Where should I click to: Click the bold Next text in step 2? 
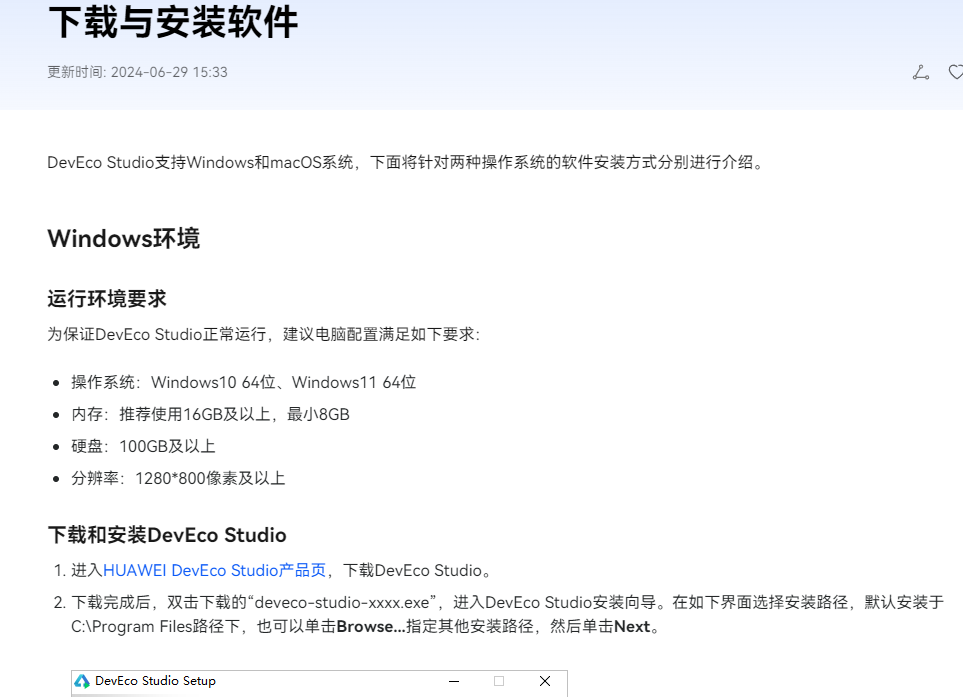[x=632, y=627]
